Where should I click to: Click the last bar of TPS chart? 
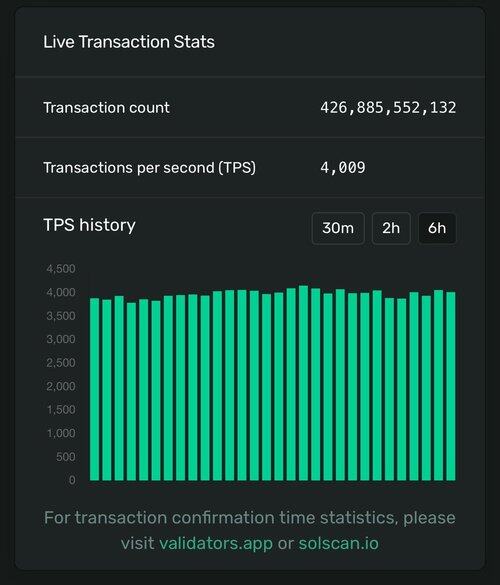pos(451,386)
